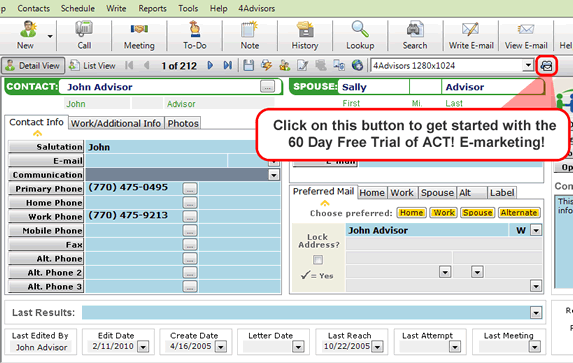Jump to last record arrow
Viewport: 573px width, 363px height.
228,65
